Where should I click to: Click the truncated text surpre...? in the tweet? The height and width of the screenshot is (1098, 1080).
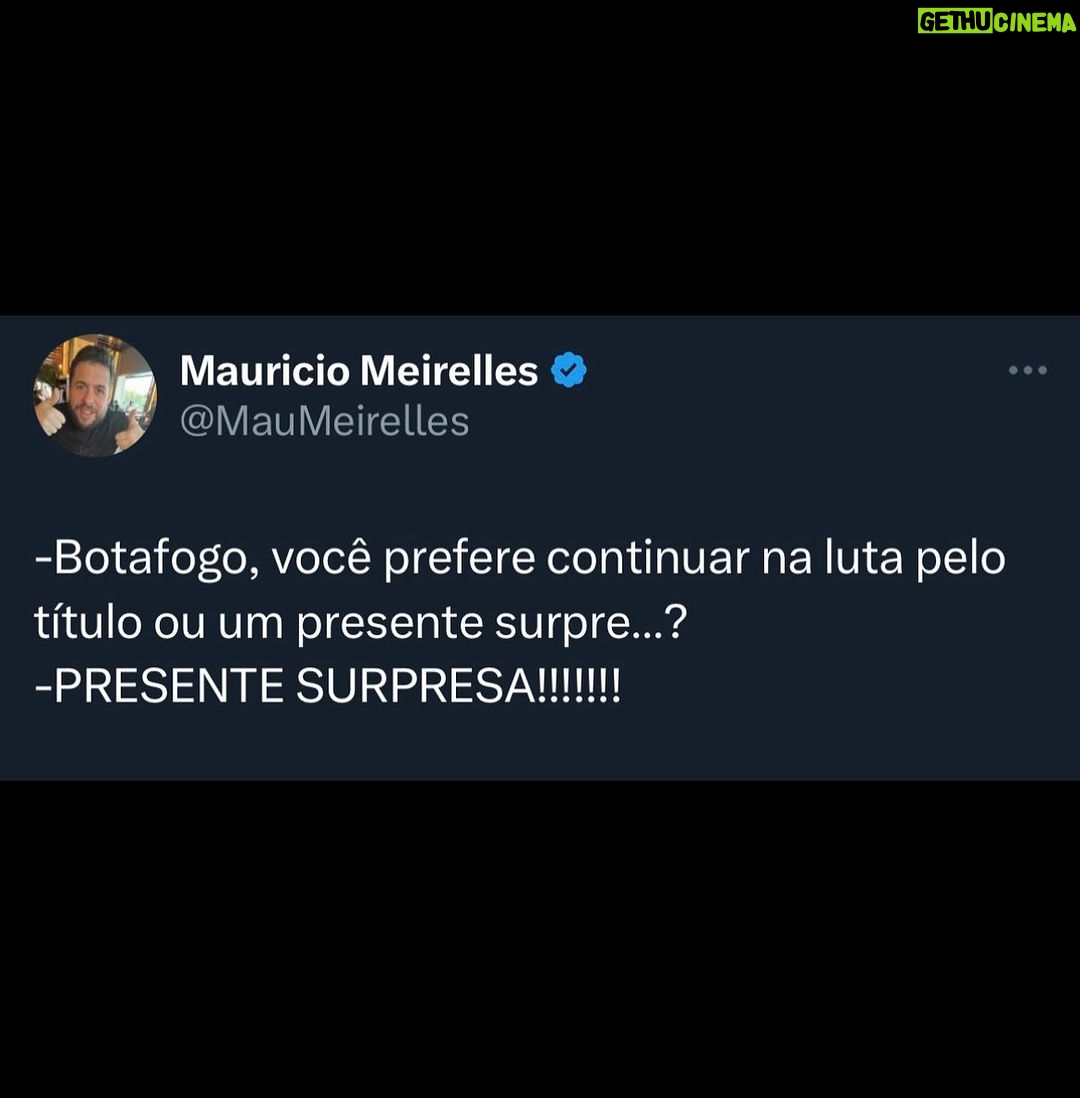[591, 625]
